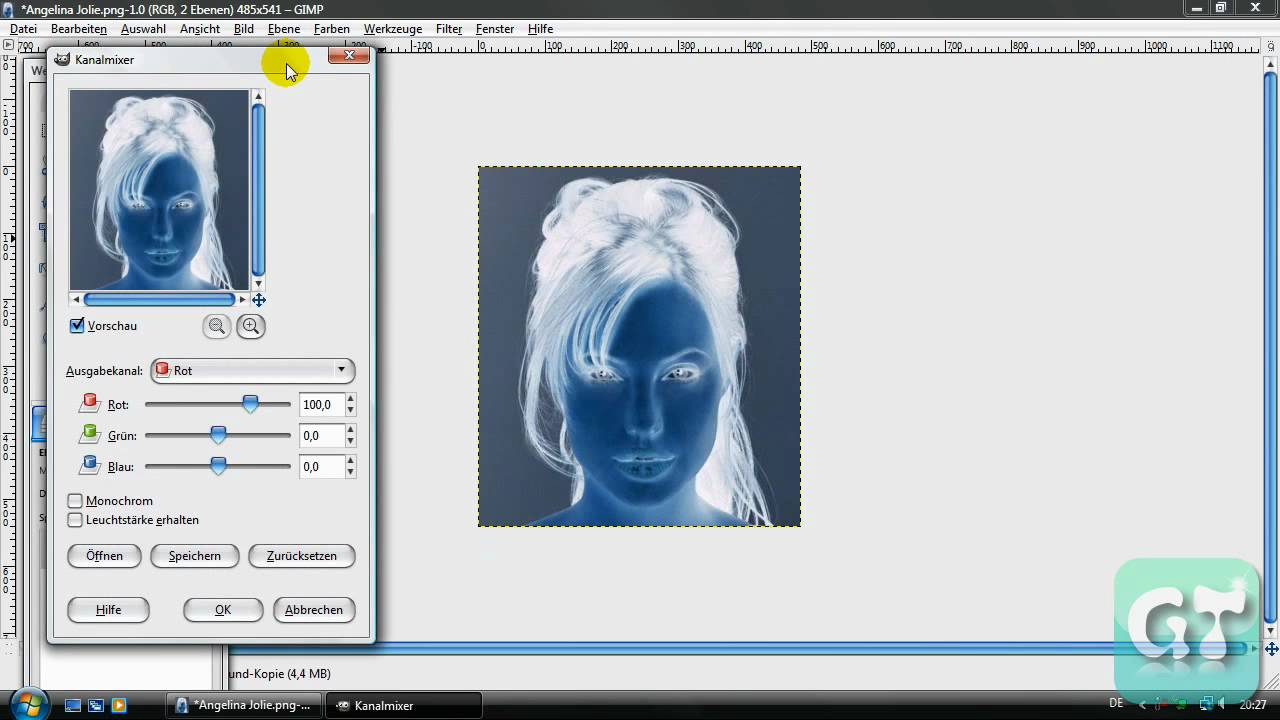Zoom in the Kanalmixer preview
This screenshot has height=720, width=1280.
pos(251,326)
